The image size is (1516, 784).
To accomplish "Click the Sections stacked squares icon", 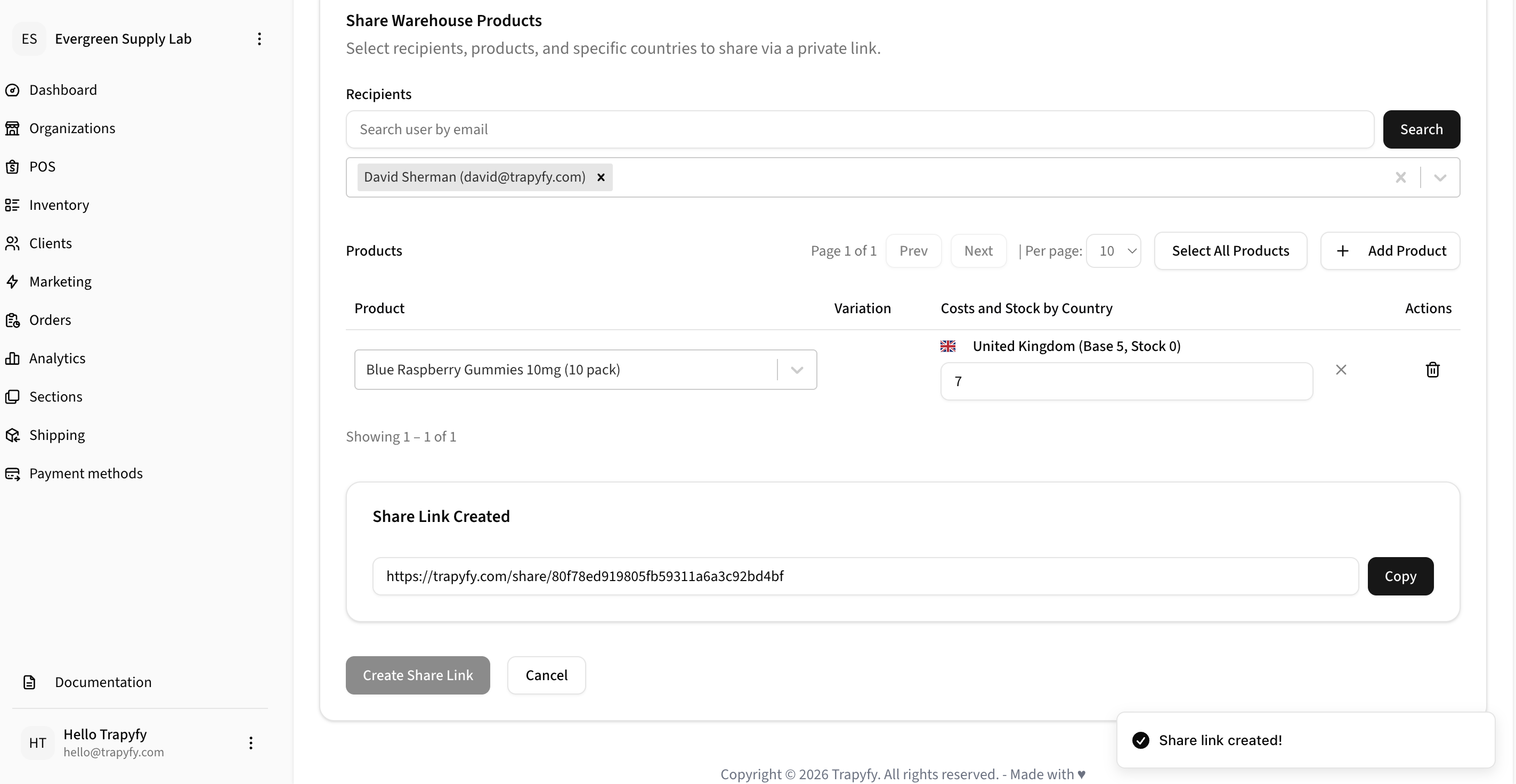I will (x=12, y=397).
